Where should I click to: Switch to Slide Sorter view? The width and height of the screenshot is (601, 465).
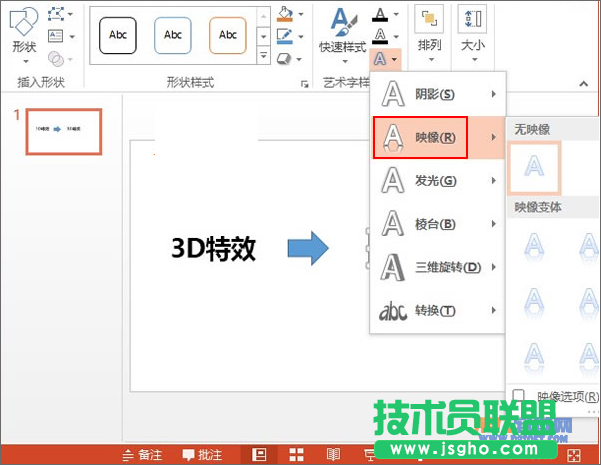[x=296, y=455]
